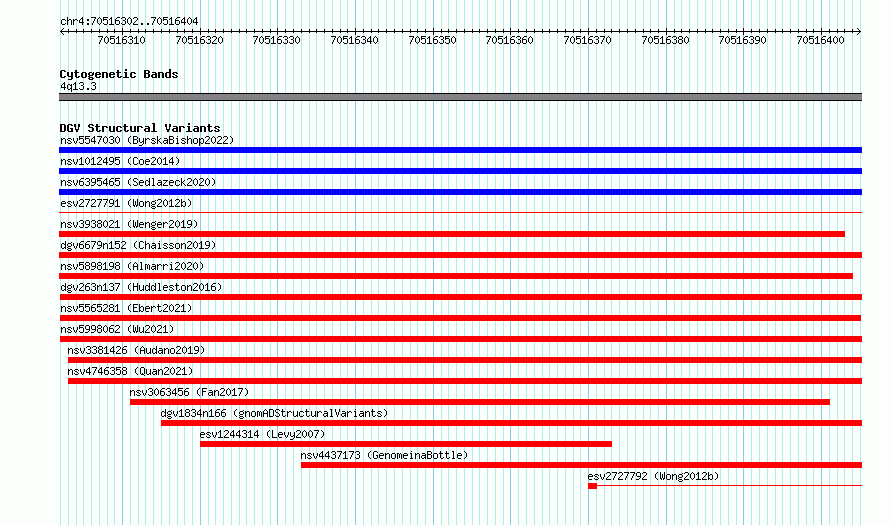Open the nsv5998062 (Wu2021) label
Screen dimensions: 890x525
coord(117,329)
